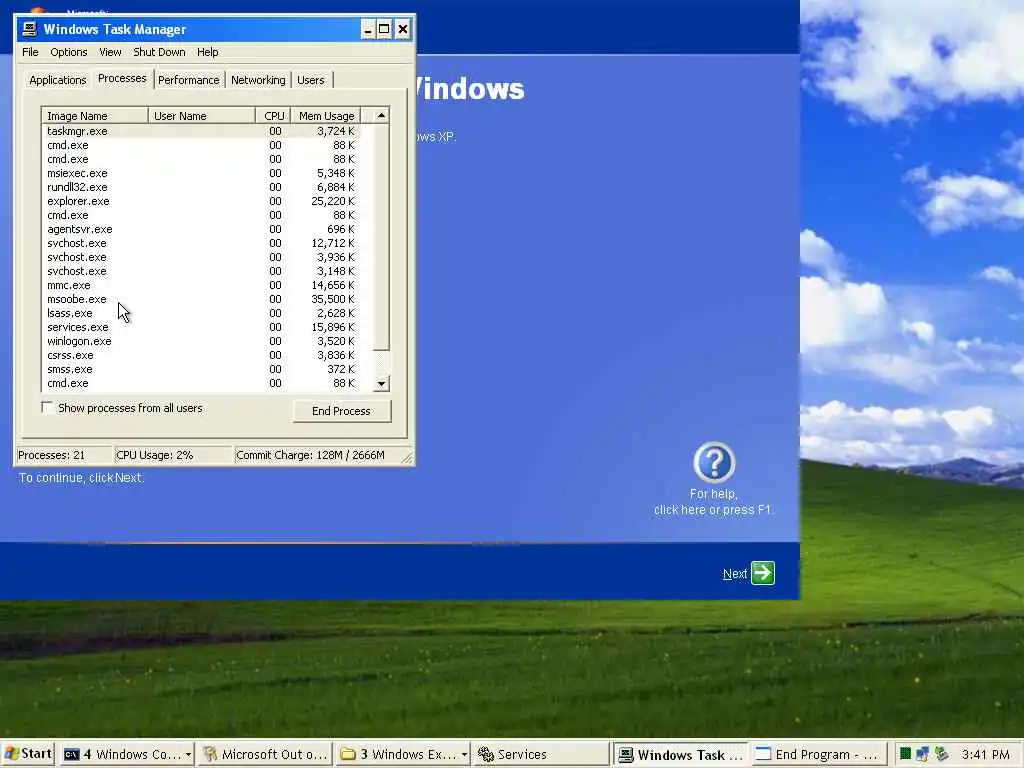Open the Help menu
This screenshot has width=1024, height=768.
208,52
